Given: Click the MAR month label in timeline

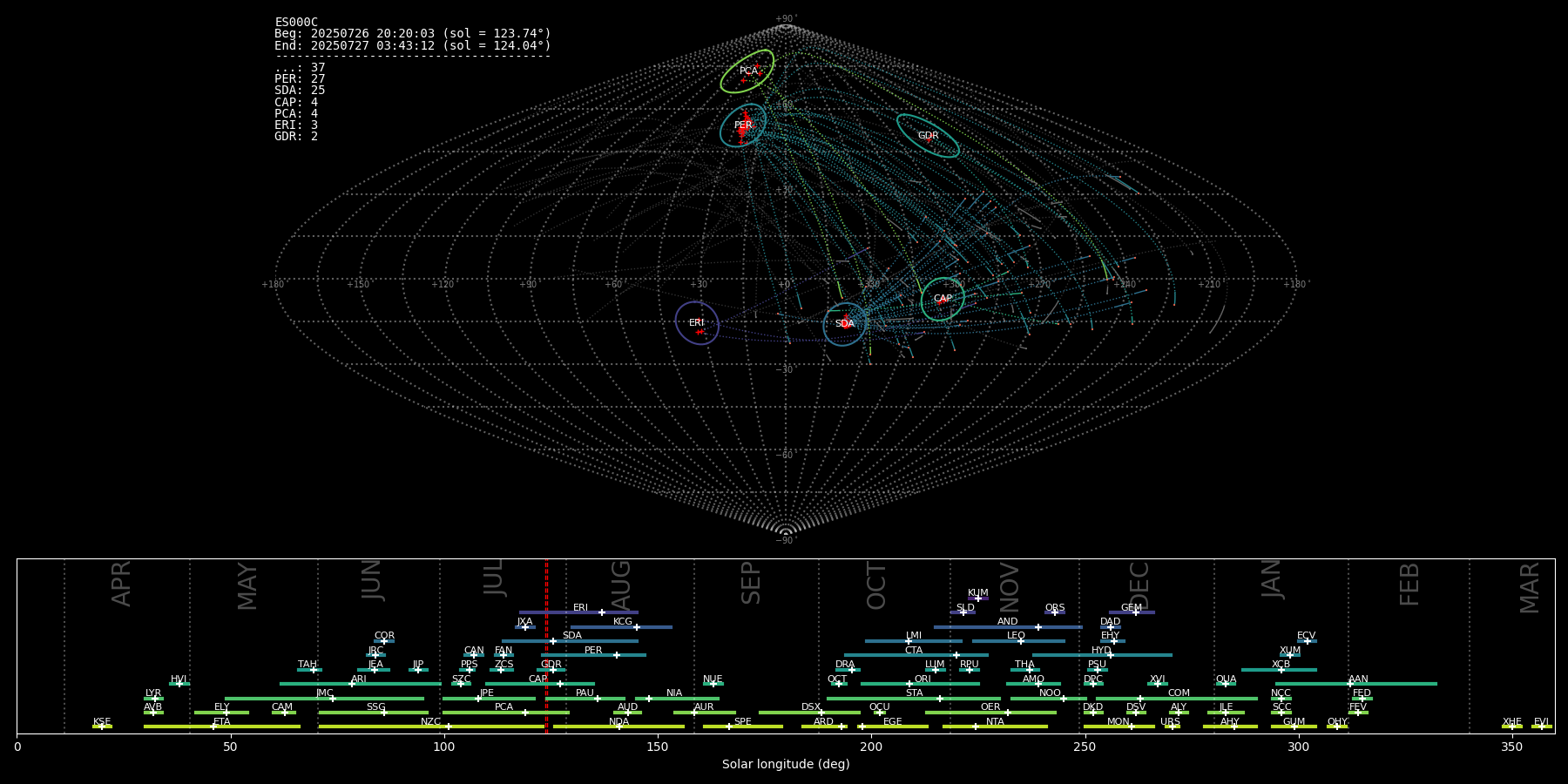Looking at the screenshot, I should (x=1529, y=588).
